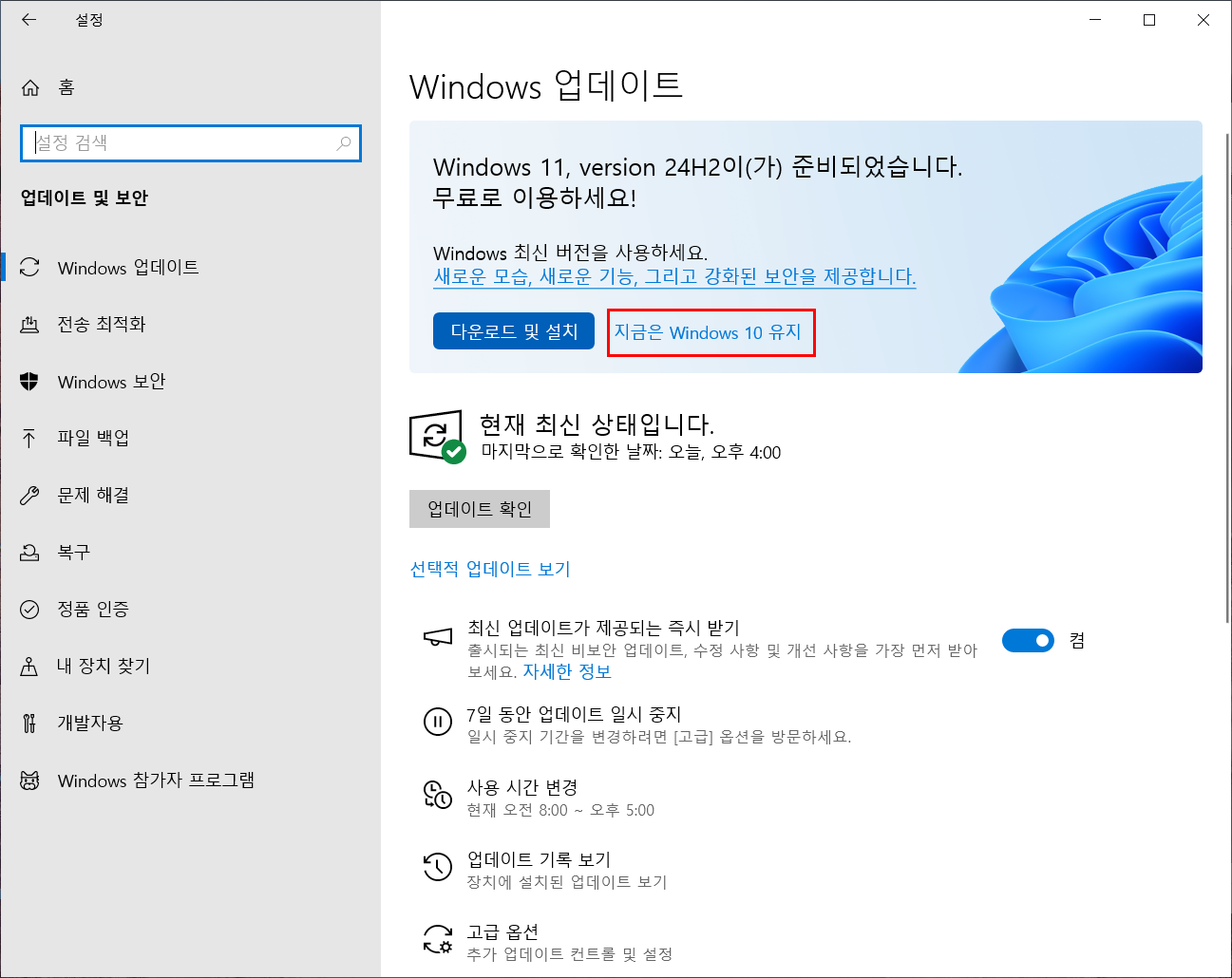Click the 업데이트 확인 button
The height and width of the screenshot is (978, 1232).
pos(480,509)
